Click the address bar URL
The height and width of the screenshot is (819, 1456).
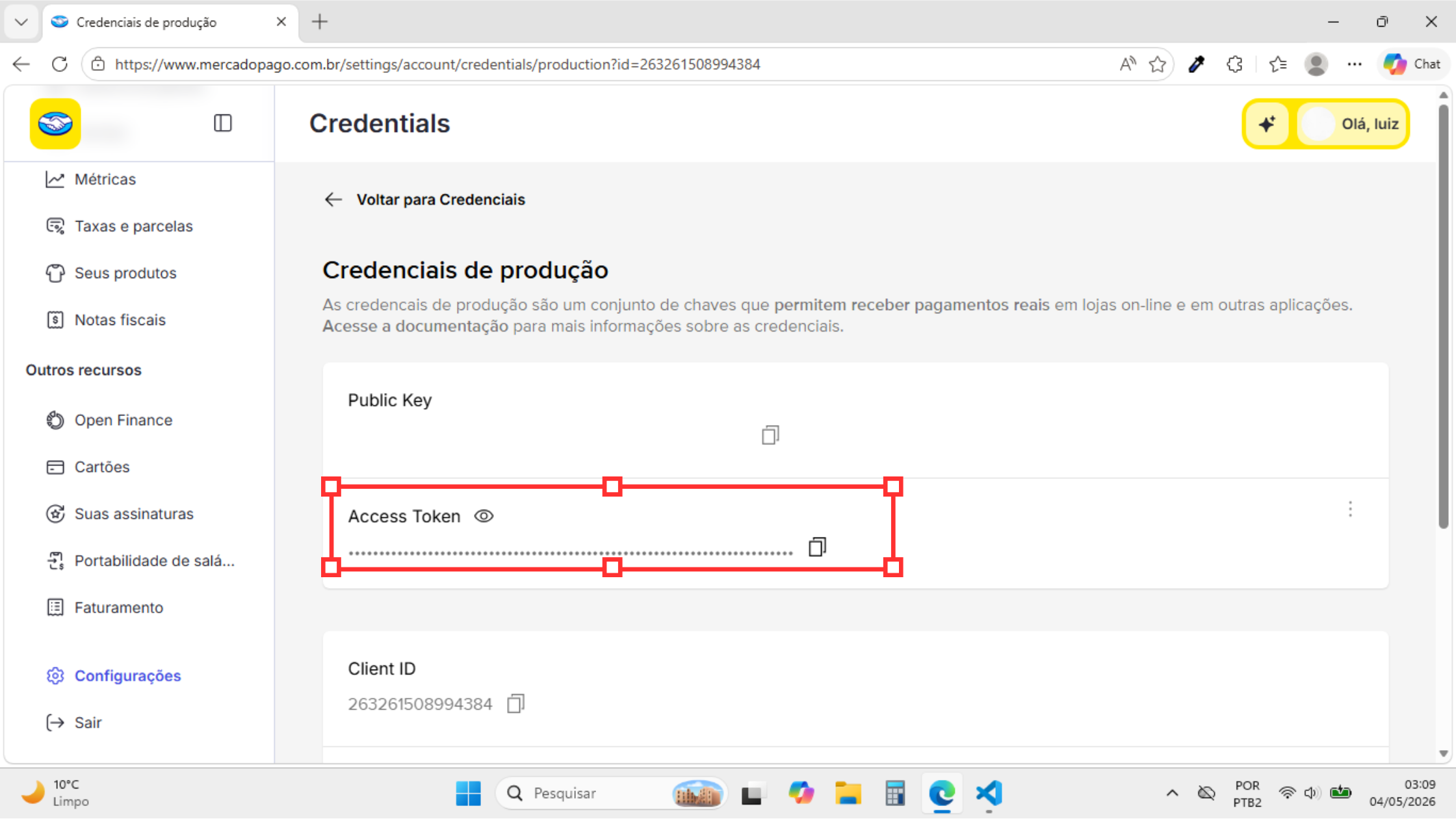pos(437,64)
